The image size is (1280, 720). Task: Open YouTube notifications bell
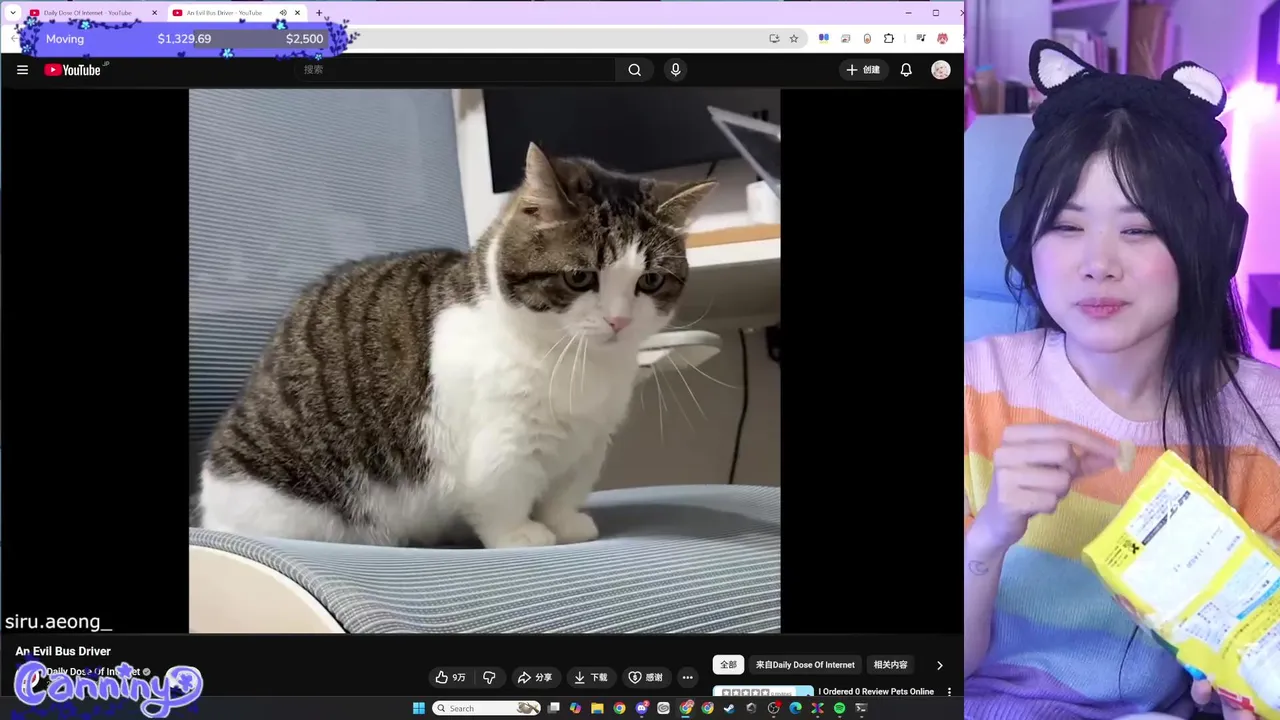click(x=906, y=70)
